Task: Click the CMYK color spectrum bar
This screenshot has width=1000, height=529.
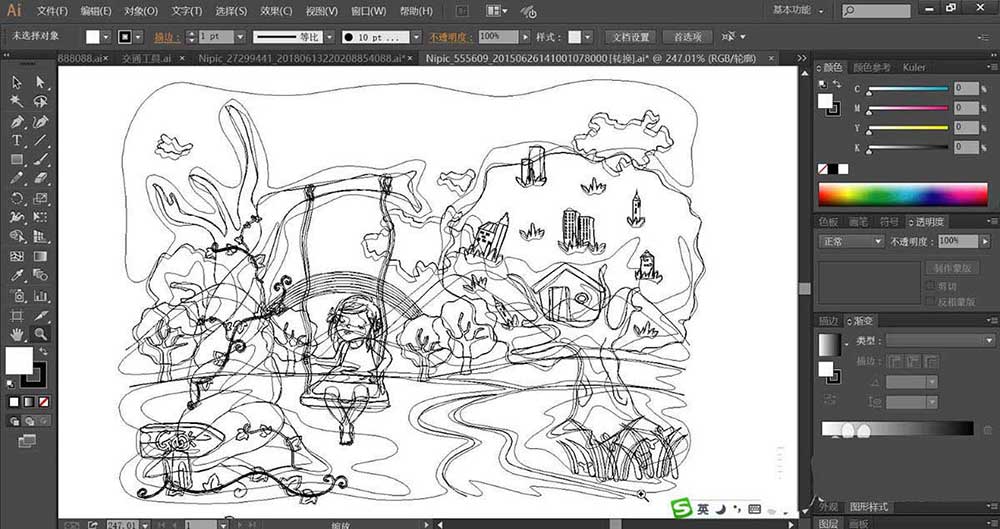Action: click(x=902, y=195)
